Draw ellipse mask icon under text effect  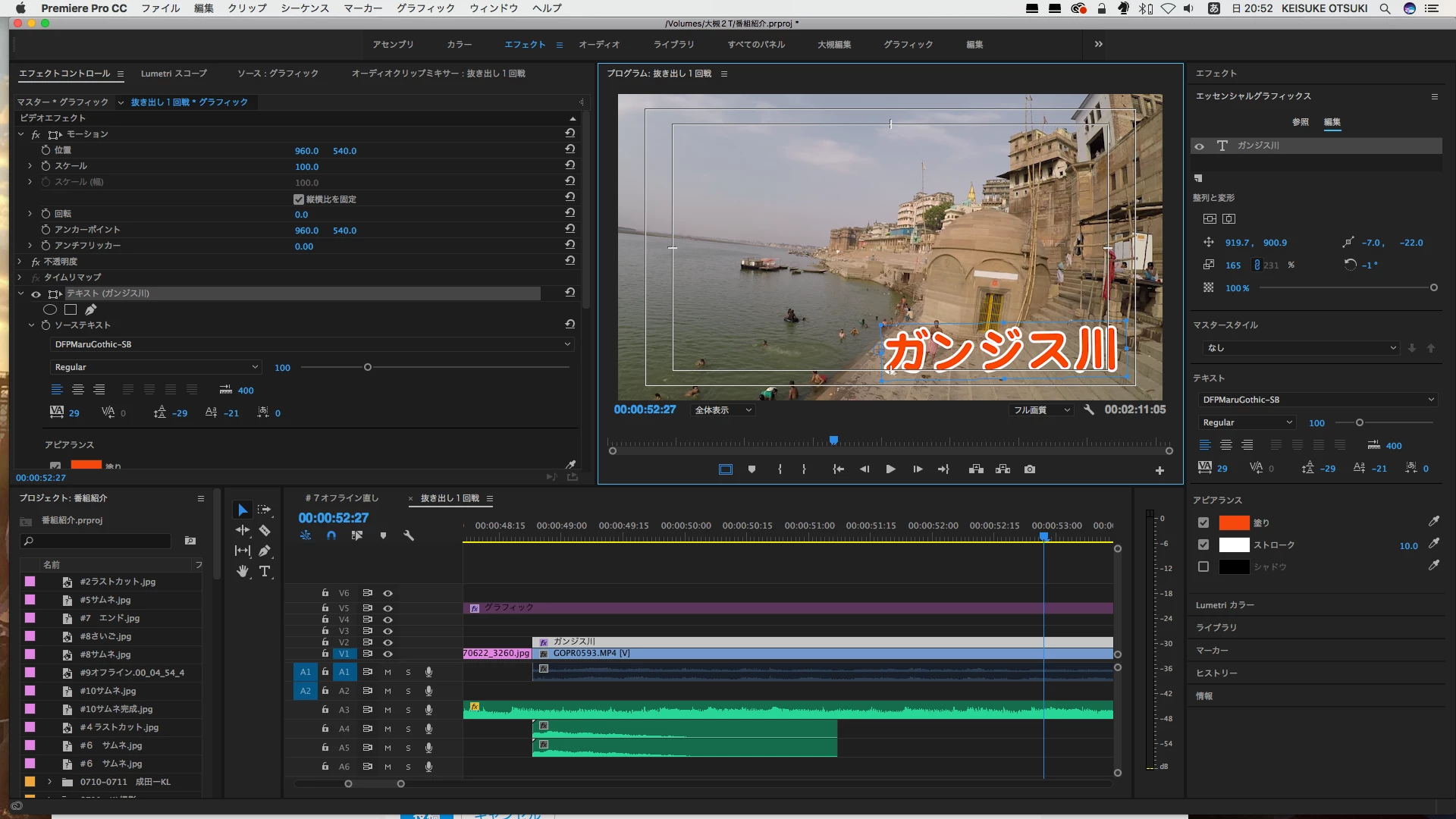point(50,309)
